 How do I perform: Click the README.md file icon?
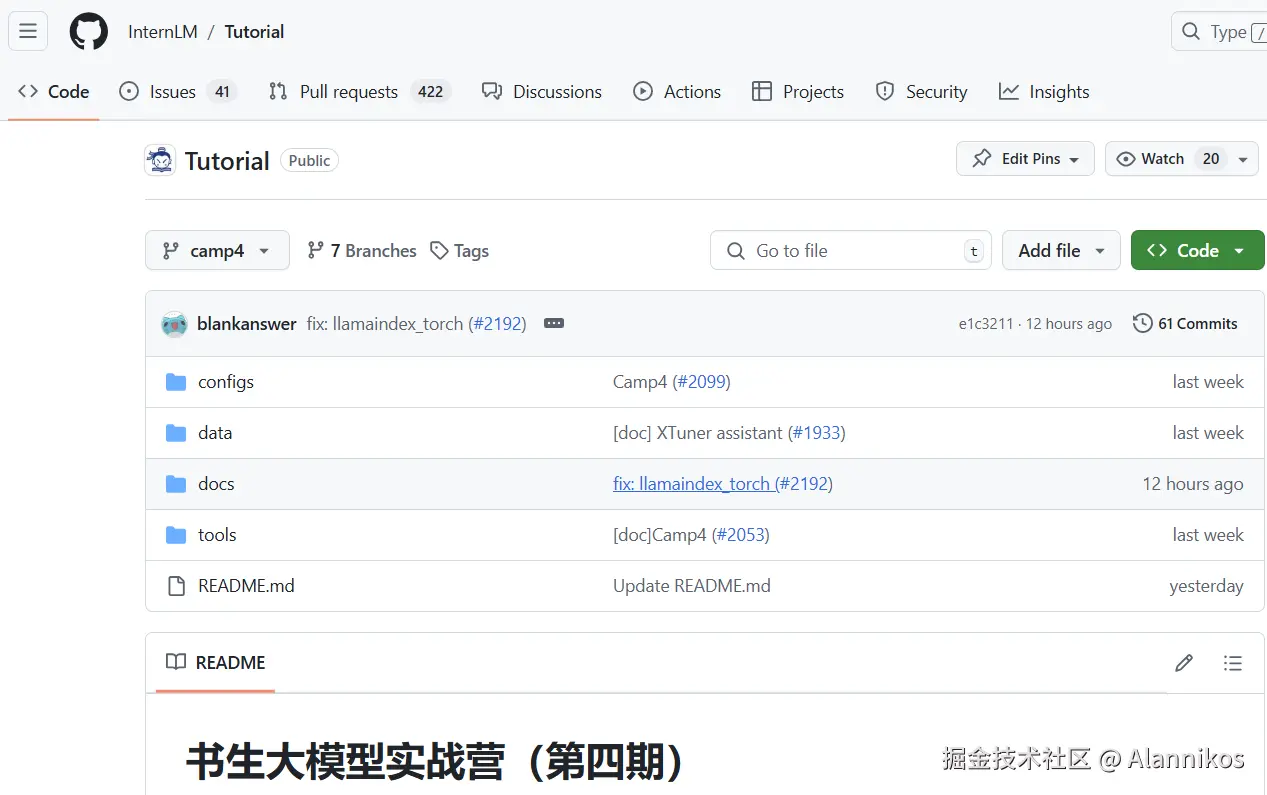176,586
